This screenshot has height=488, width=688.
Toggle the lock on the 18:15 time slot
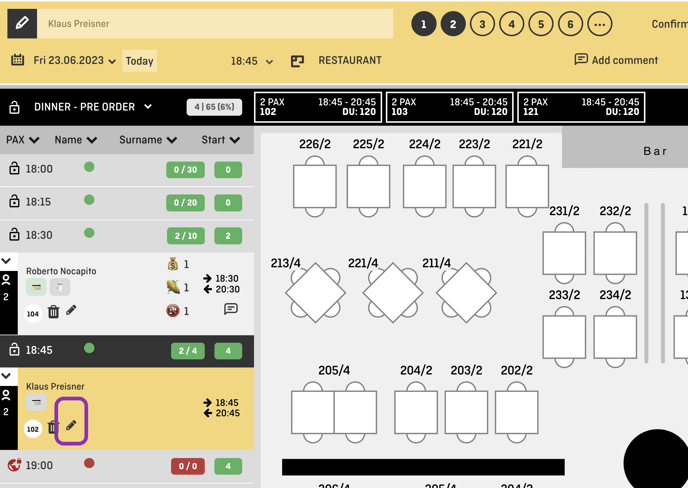(x=14, y=202)
